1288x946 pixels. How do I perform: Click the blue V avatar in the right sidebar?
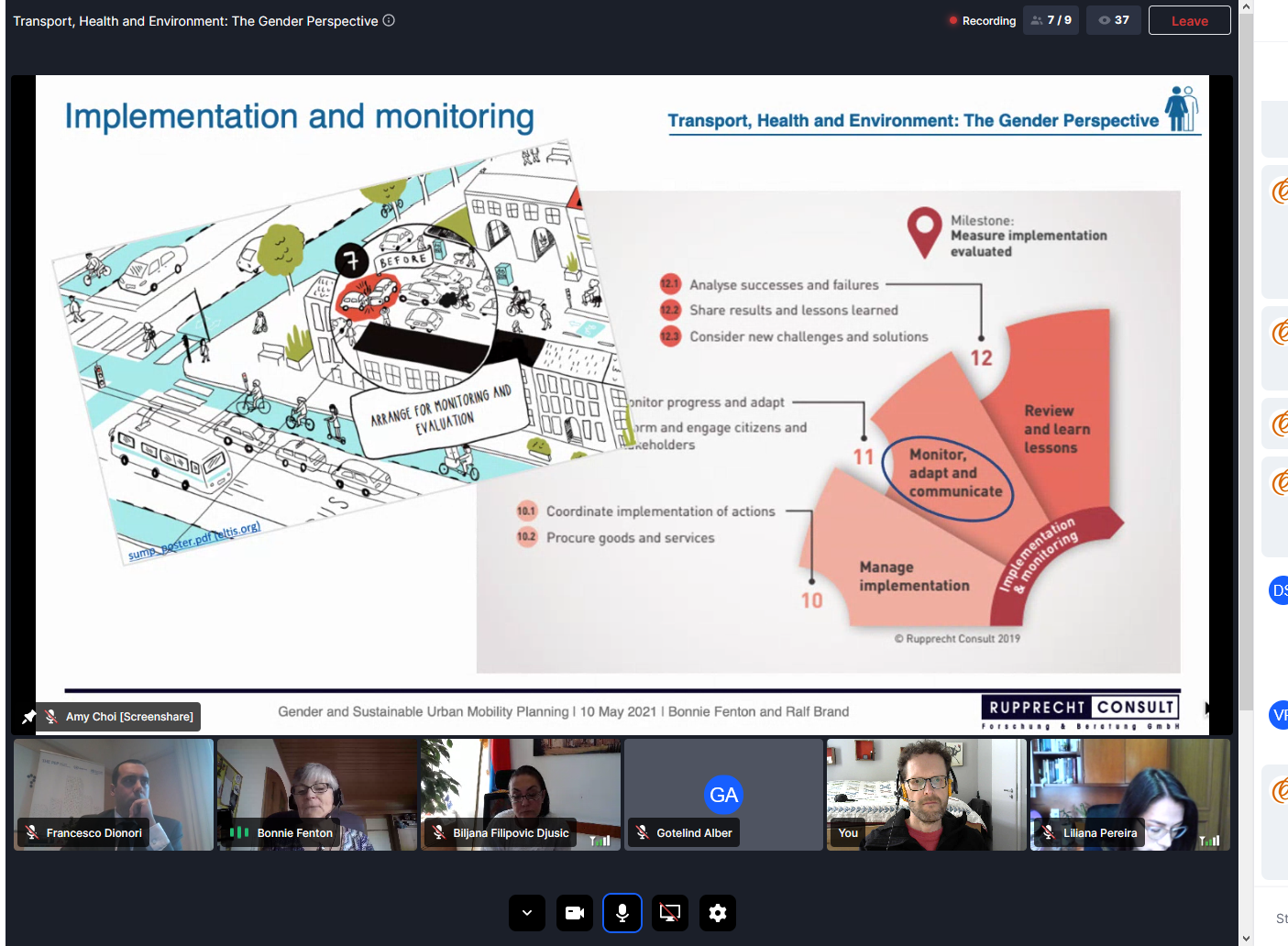click(1279, 715)
